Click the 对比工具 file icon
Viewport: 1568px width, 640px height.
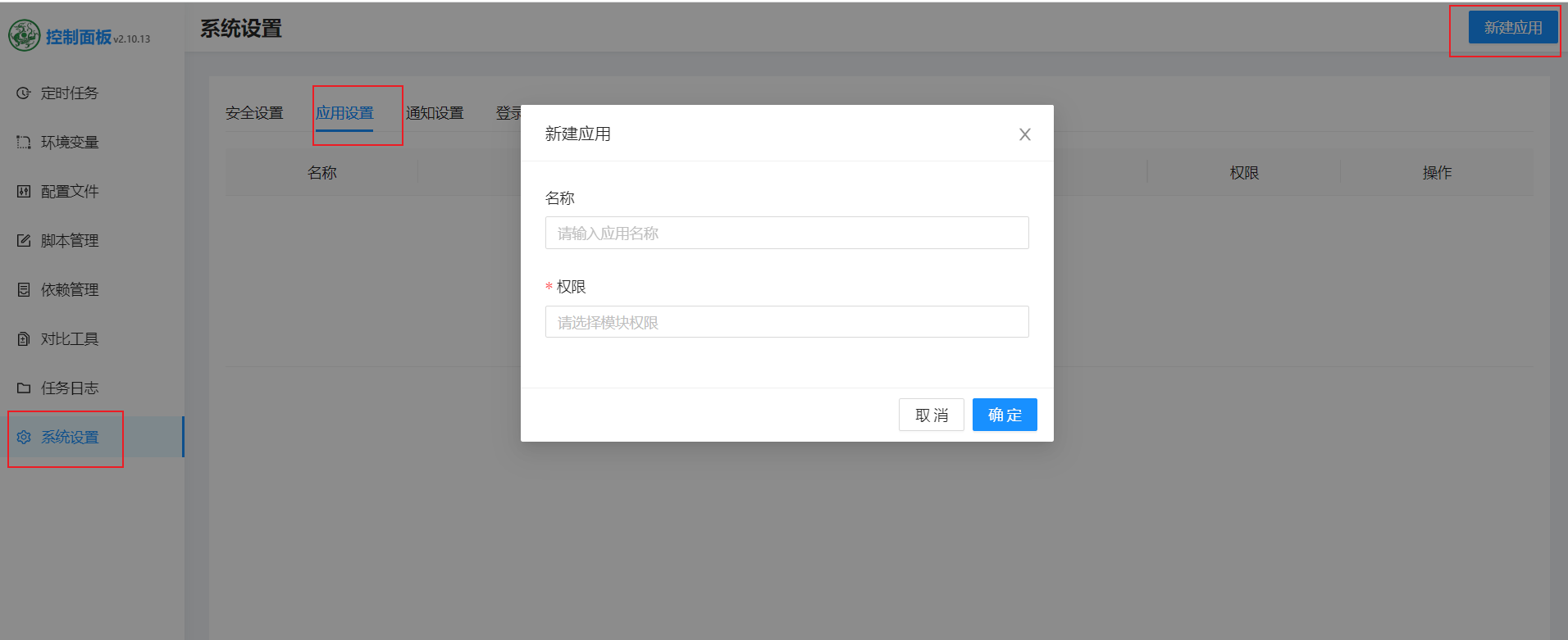point(24,339)
